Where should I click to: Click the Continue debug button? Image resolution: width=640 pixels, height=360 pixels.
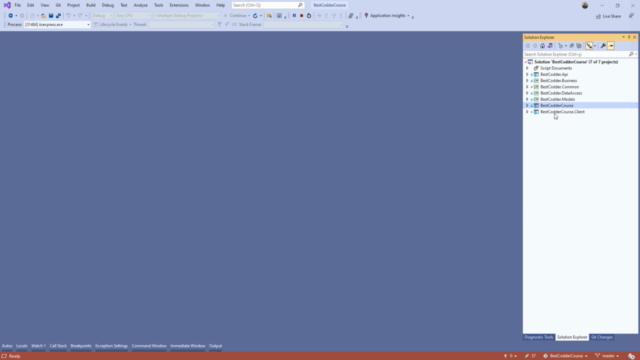[235, 16]
